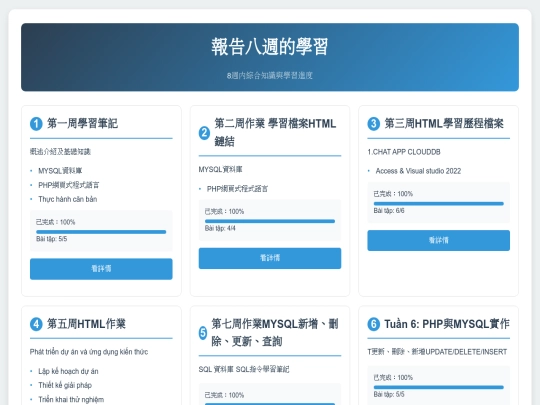Image resolution: width=540 pixels, height=405 pixels.
Task: Click PHP bullet item in card 1
Action: (x=69, y=185)
